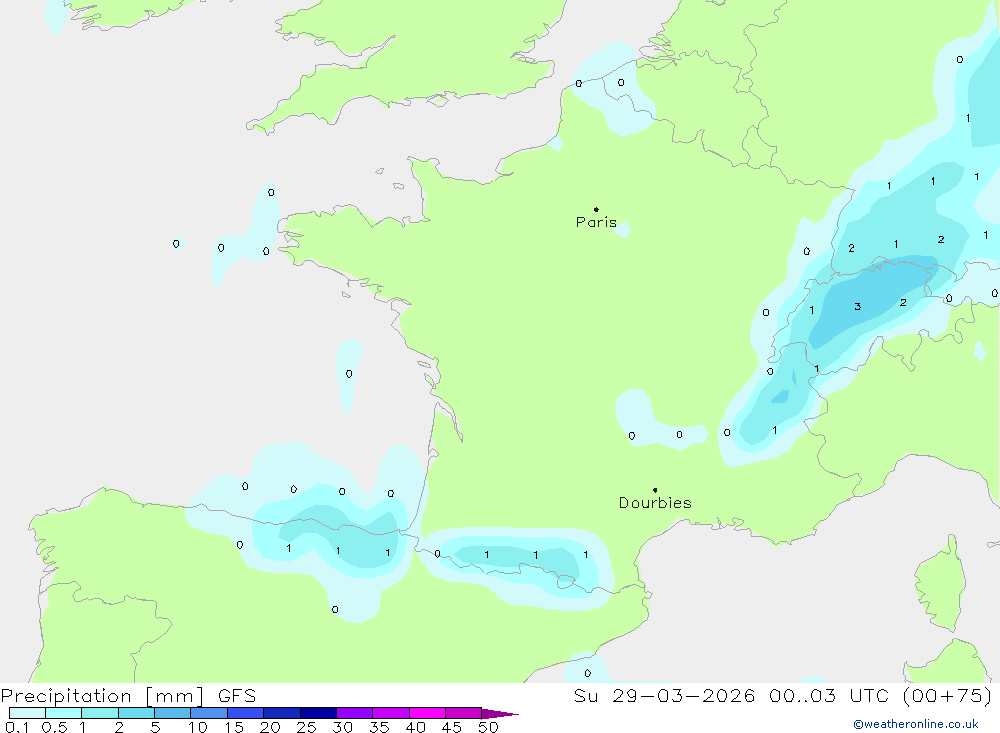1000x733 pixels.
Task: Select the black marker dot above Paris
Action: pyautogui.click(x=596, y=209)
